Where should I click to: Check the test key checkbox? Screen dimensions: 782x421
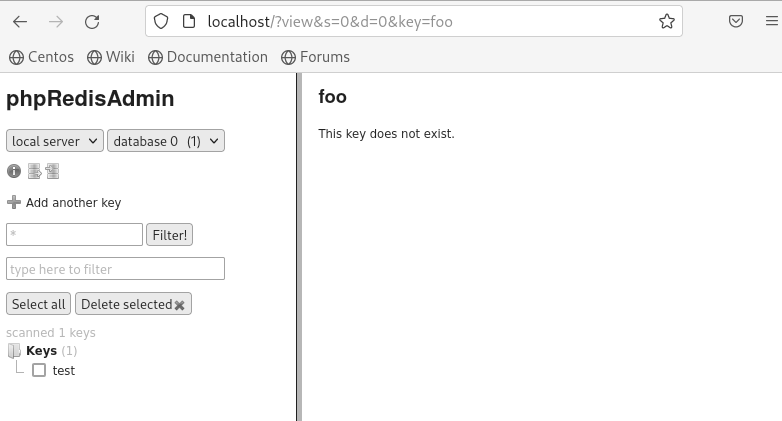pyautogui.click(x=39, y=370)
